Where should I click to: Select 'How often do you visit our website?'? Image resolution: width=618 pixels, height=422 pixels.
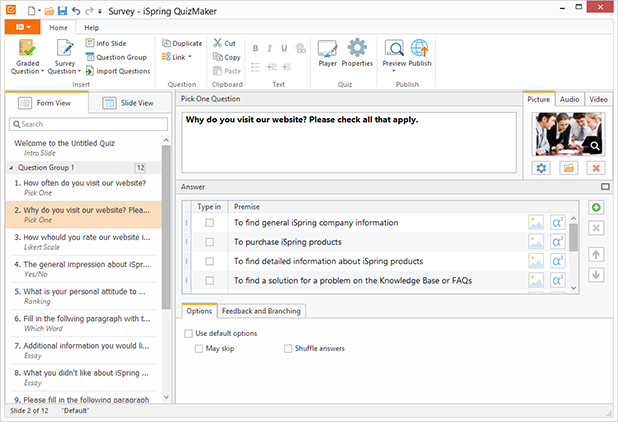[83, 188]
